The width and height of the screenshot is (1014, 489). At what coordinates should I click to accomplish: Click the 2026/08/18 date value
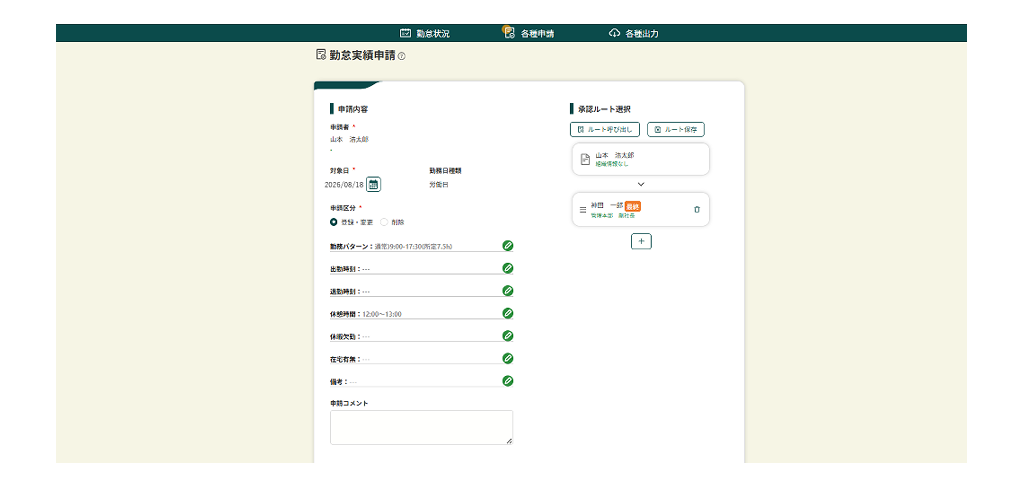[x=344, y=184]
